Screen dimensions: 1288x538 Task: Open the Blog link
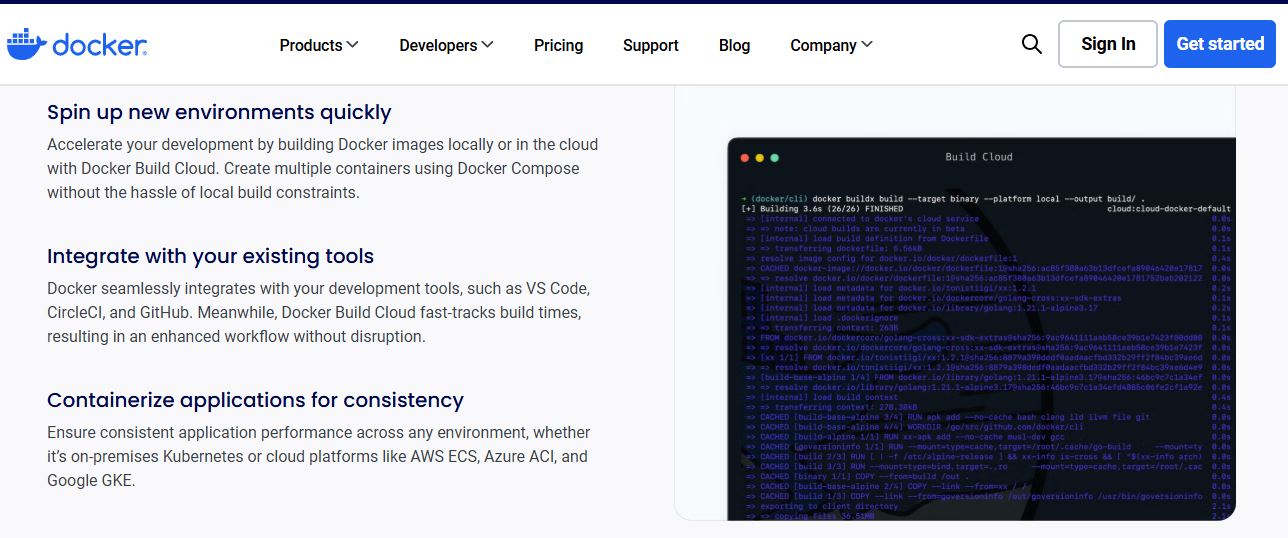click(734, 45)
